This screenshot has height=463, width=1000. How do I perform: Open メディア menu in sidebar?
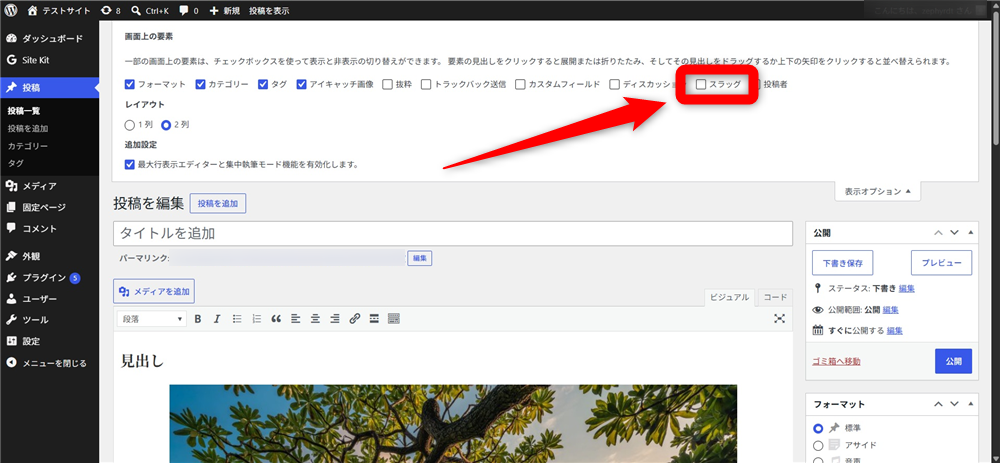49,186
